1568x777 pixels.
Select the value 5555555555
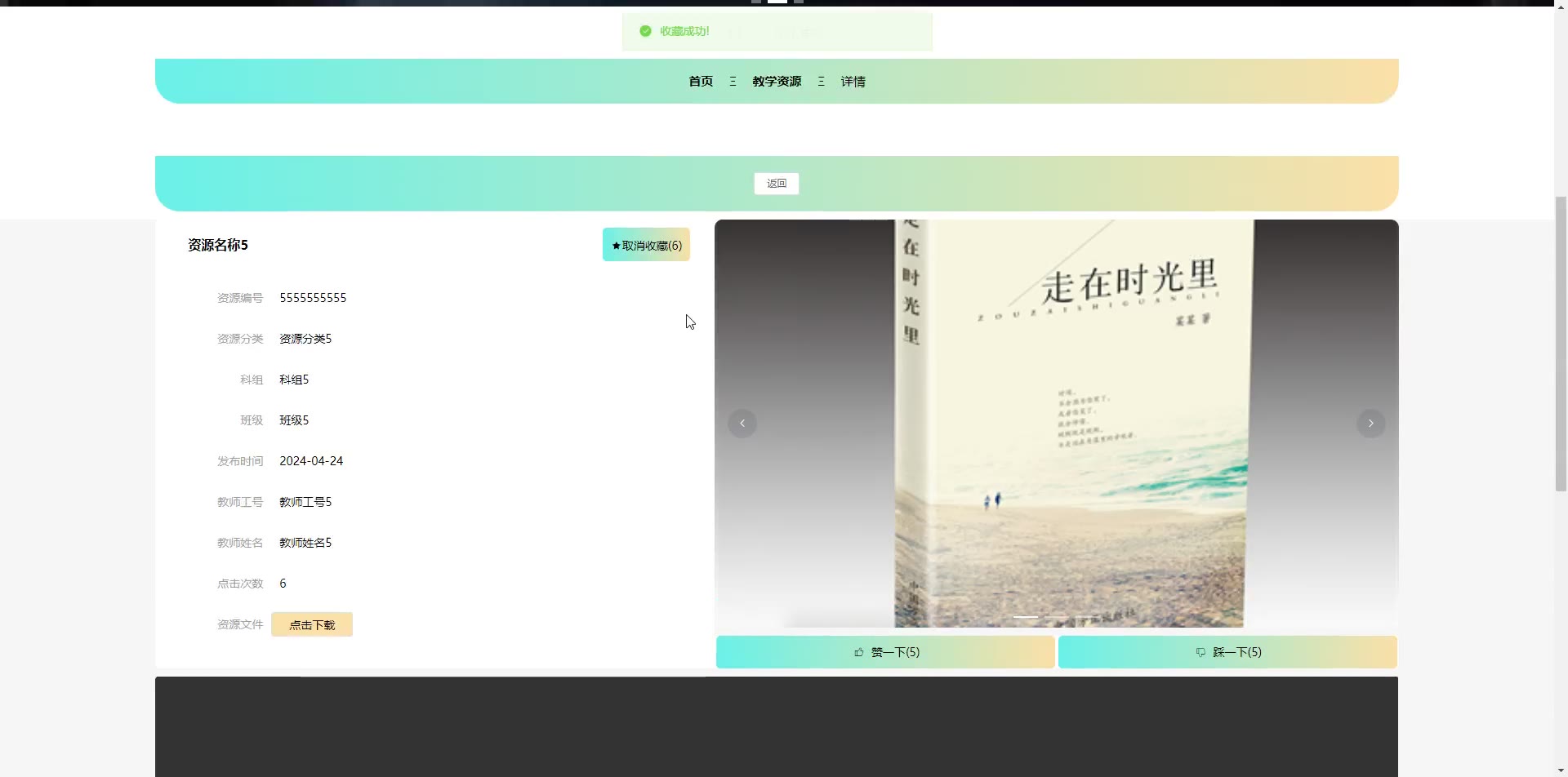pyautogui.click(x=313, y=298)
